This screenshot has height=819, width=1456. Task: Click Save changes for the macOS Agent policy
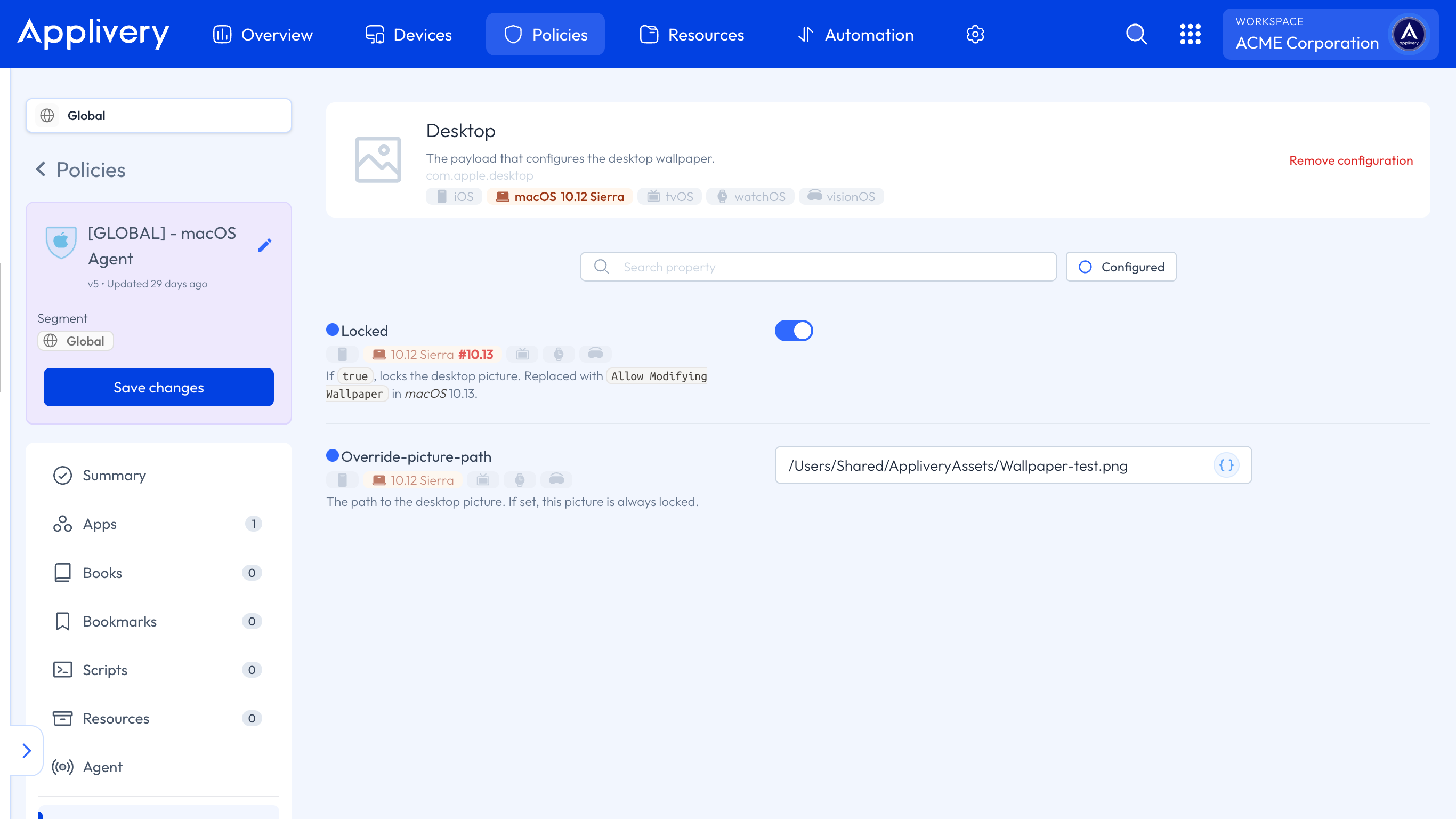coord(158,387)
